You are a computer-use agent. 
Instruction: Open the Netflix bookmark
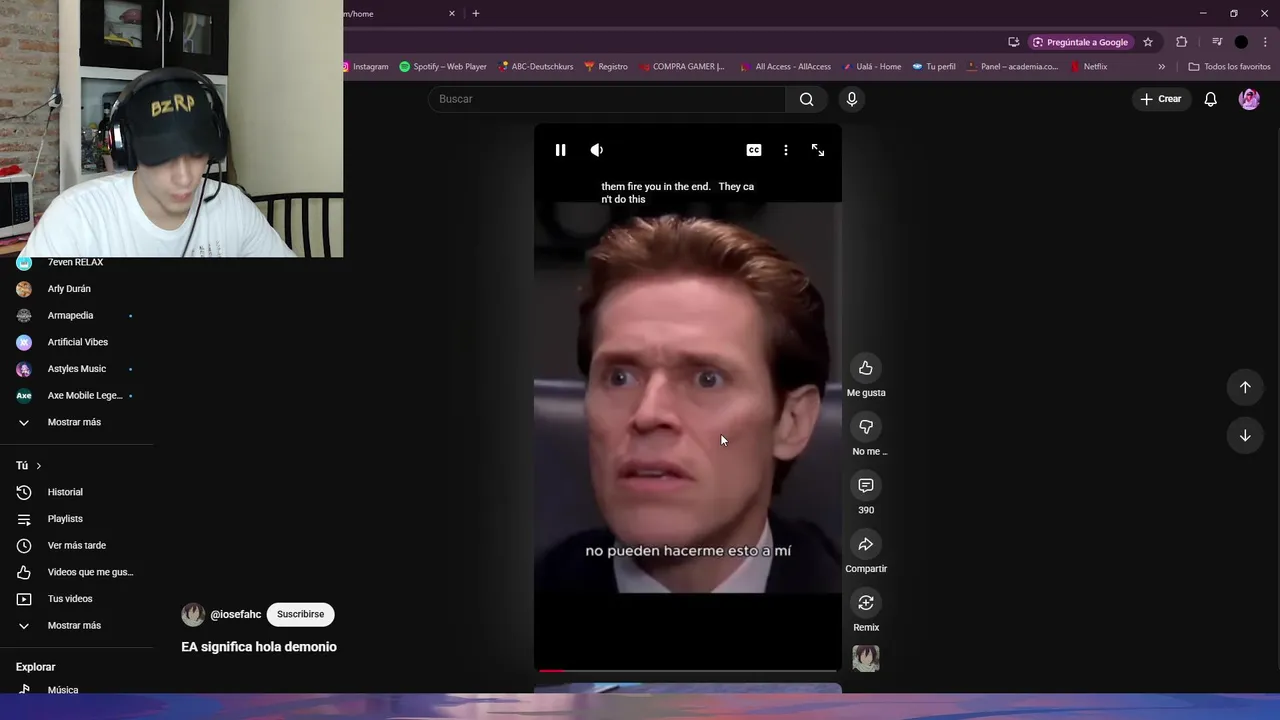coord(1088,67)
